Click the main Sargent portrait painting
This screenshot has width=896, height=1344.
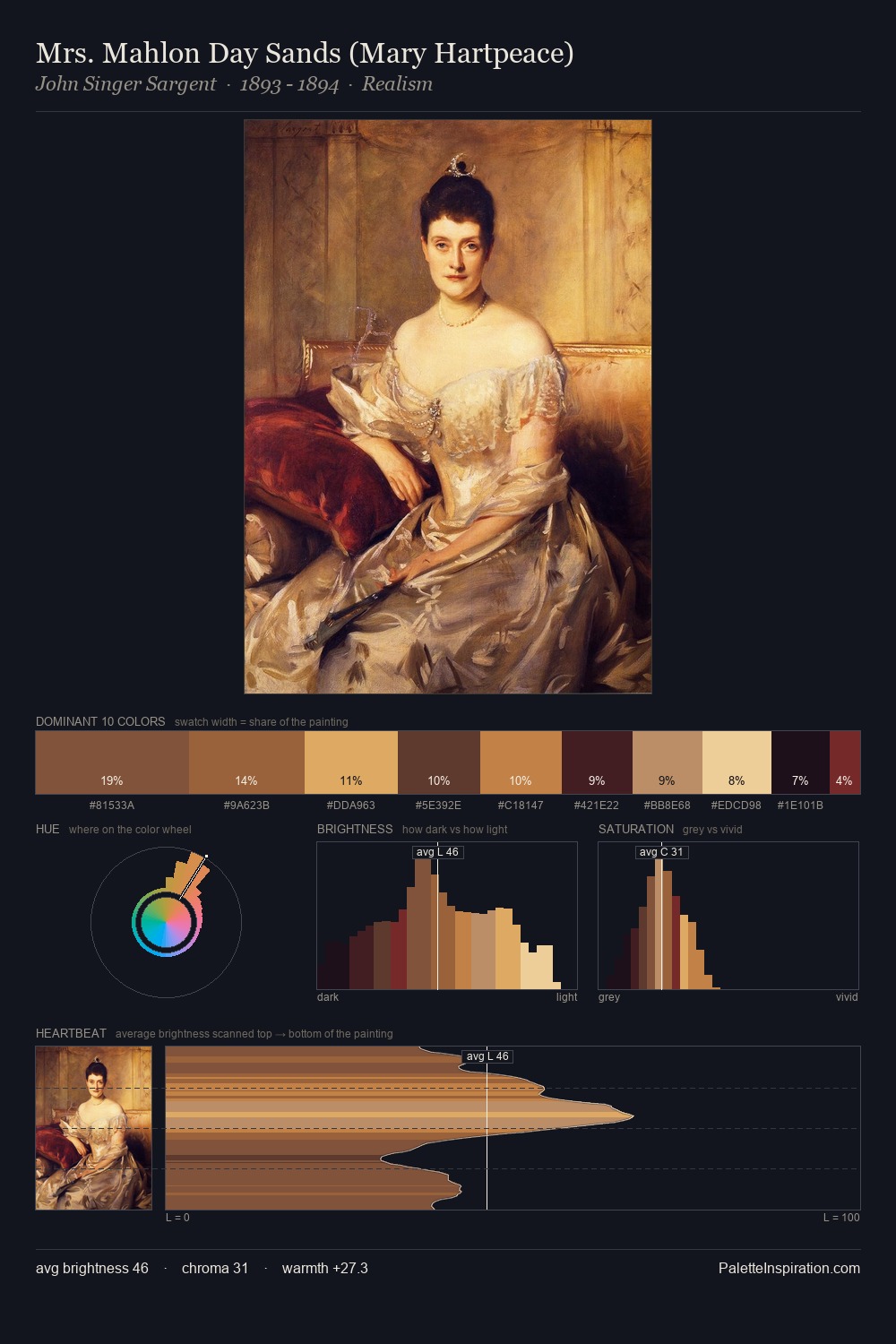coord(448,407)
